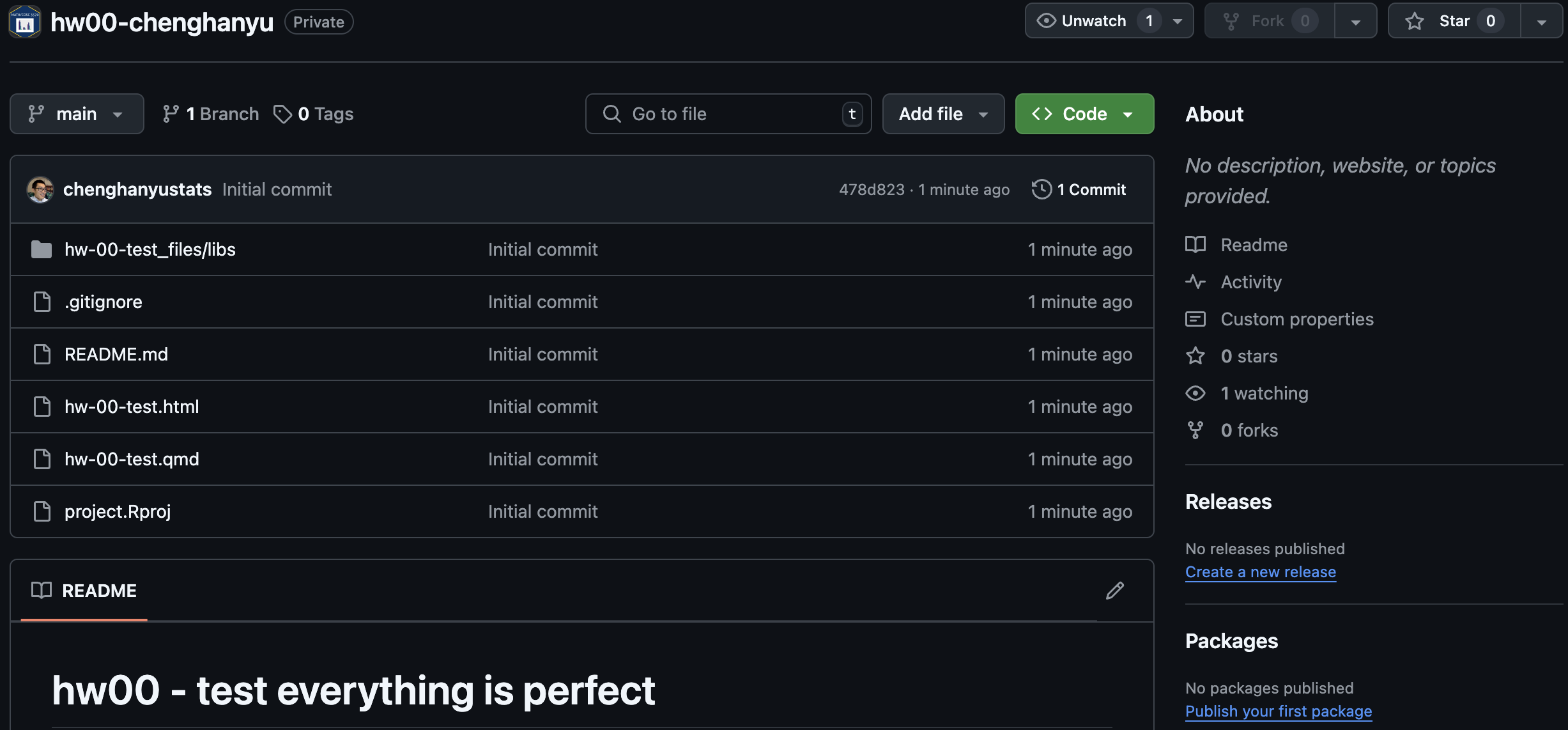
Task: Open the Star lists dropdown arrow
Action: point(1541,20)
